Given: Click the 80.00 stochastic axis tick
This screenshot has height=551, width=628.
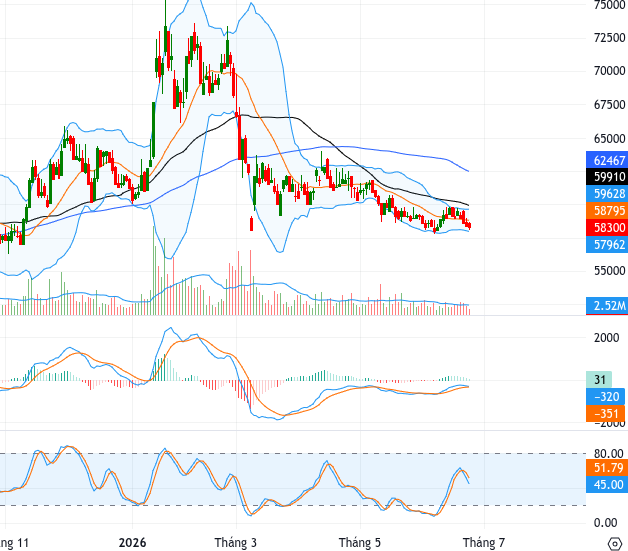Looking at the screenshot, I should pyautogui.click(x=608, y=453).
